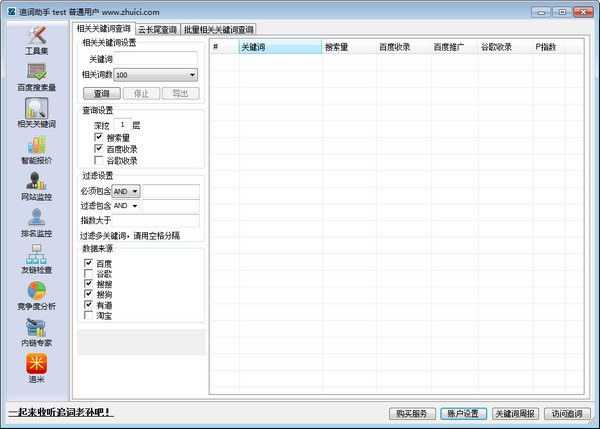Click the 账户设置 button
This screenshot has height=429, width=600.
click(x=463, y=413)
